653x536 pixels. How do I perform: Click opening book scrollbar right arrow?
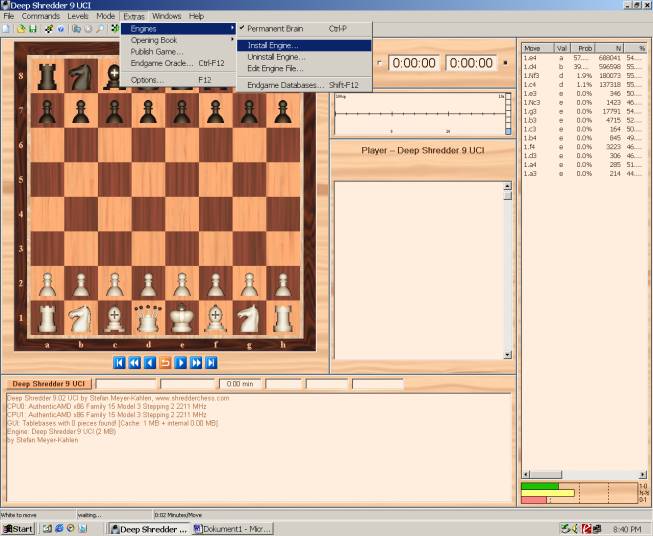tap(643, 475)
